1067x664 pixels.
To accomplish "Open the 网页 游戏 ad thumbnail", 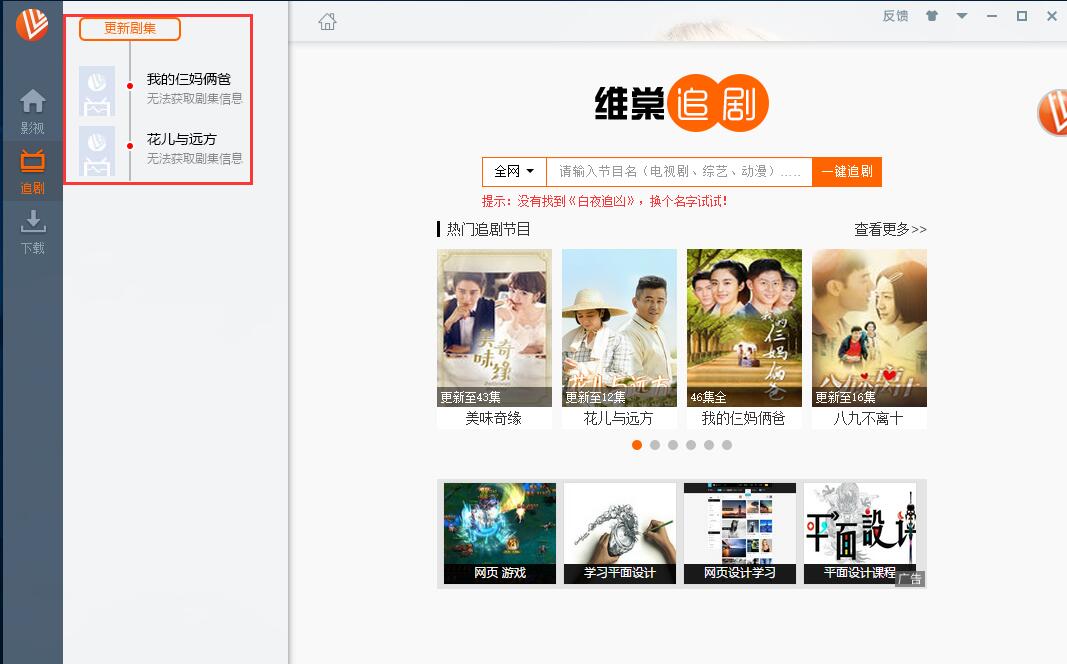I will tap(499, 533).
